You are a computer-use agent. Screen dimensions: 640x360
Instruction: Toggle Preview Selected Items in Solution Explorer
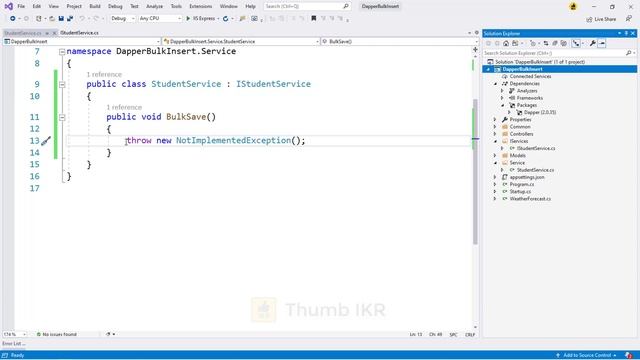pyautogui.click(x=602, y=43)
